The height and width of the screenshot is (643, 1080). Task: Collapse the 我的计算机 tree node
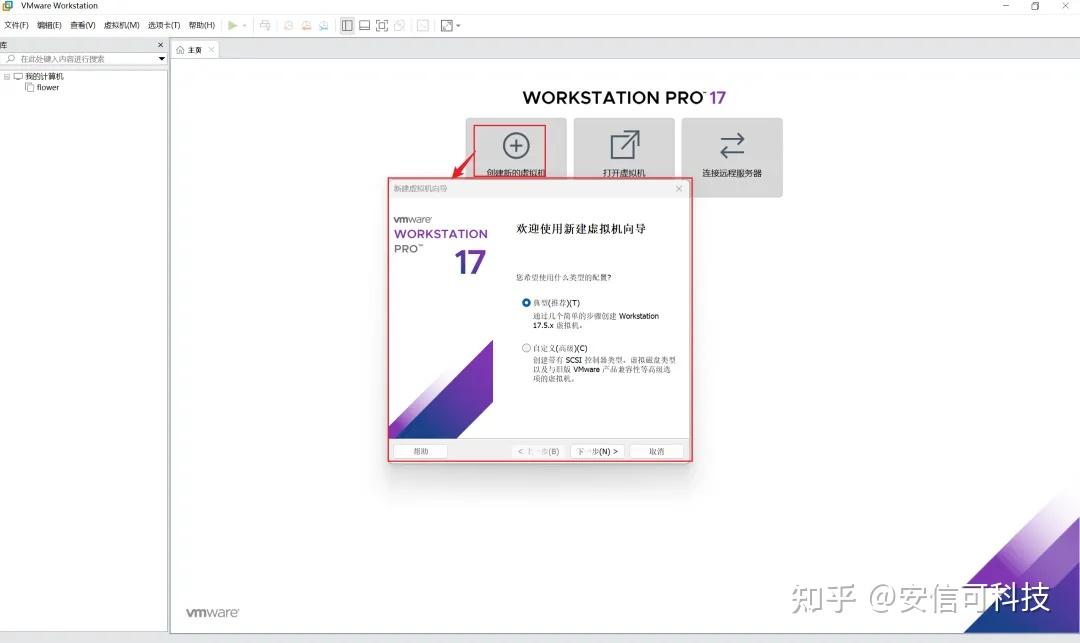click(7, 76)
